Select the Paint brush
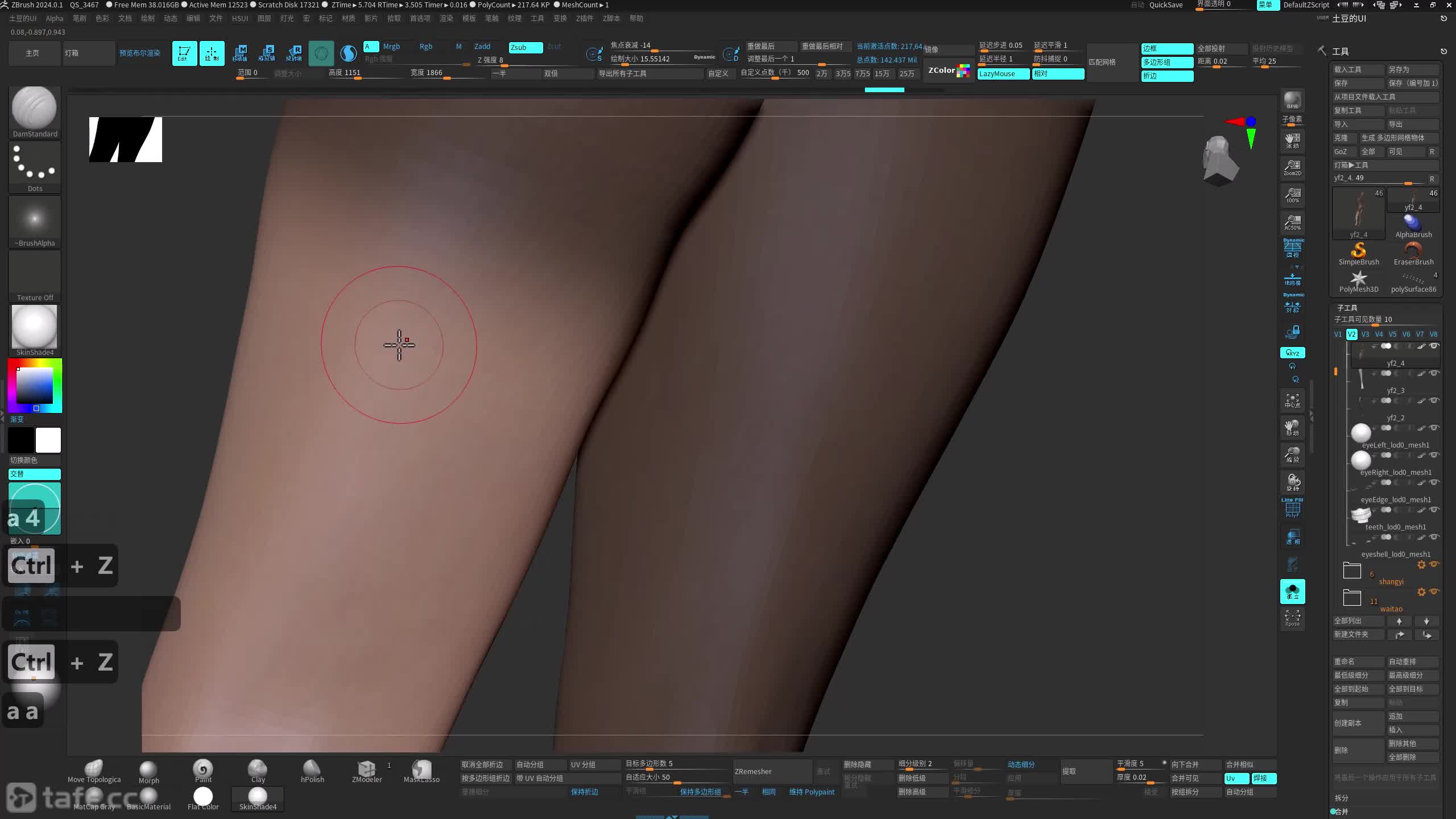The width and height of the screenshot is (1456, 819). tap(203, 772)
